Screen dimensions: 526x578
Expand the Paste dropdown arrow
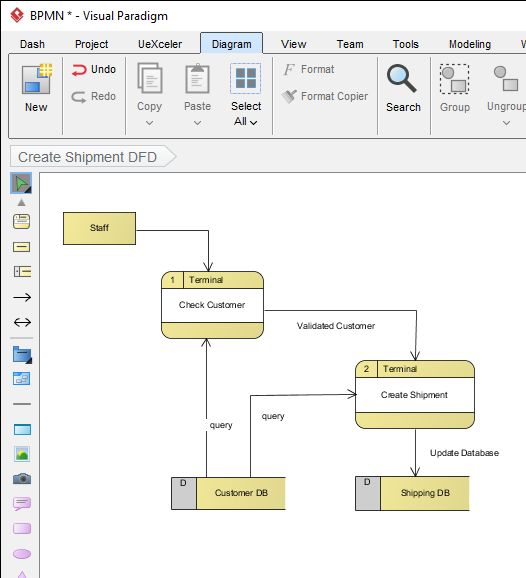(198, 123)
